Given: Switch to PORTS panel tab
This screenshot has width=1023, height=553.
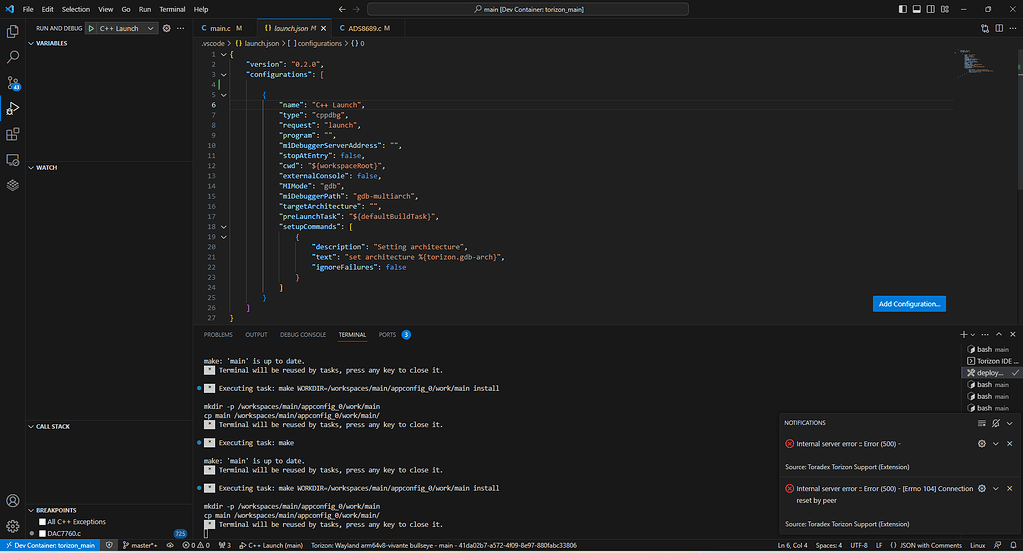Looking at the screenshot, I should pos(388,335).
